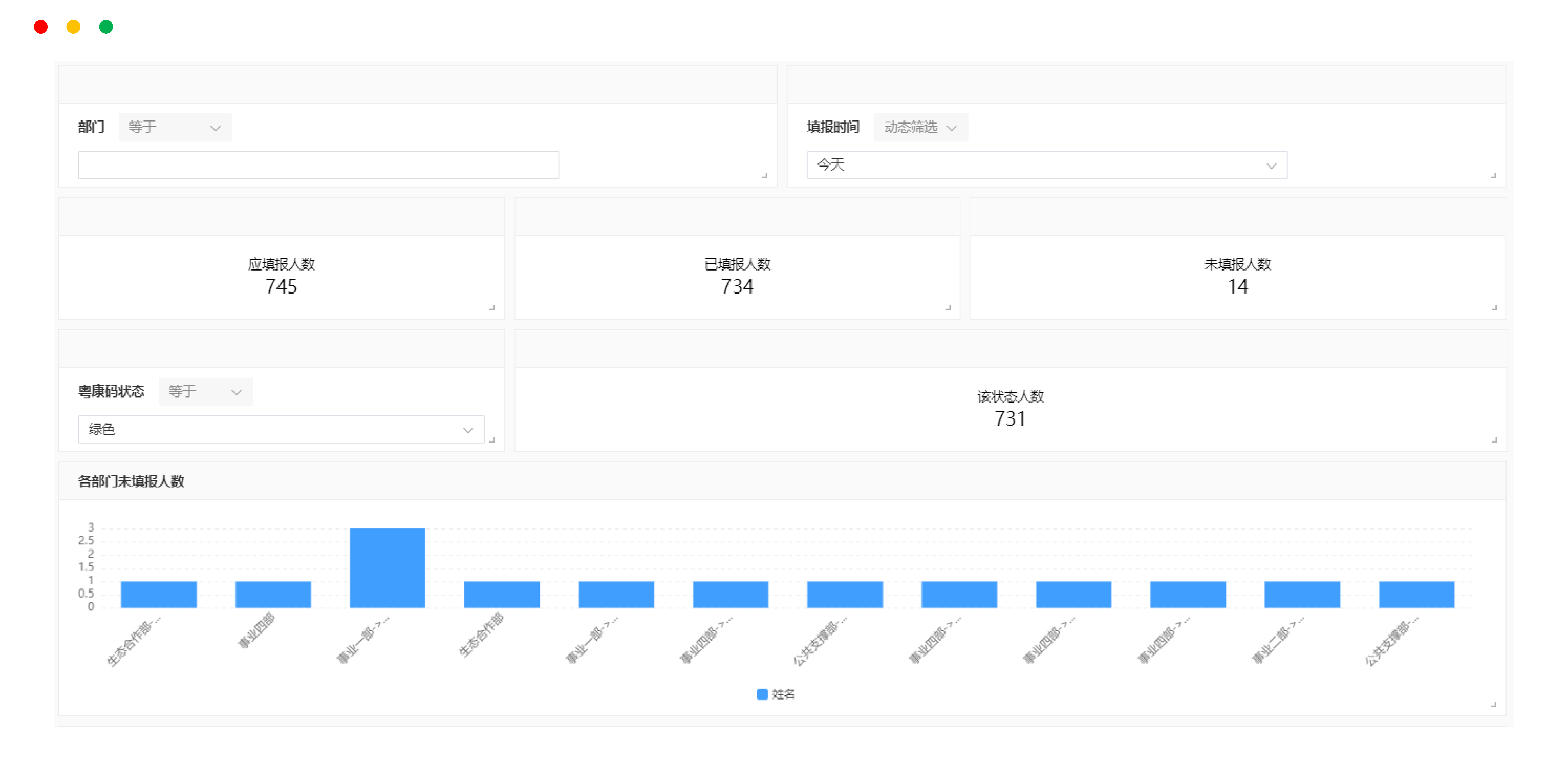Click the green window maximize dot
Screen dimensions: 1568x763
[x=106, y=27]
